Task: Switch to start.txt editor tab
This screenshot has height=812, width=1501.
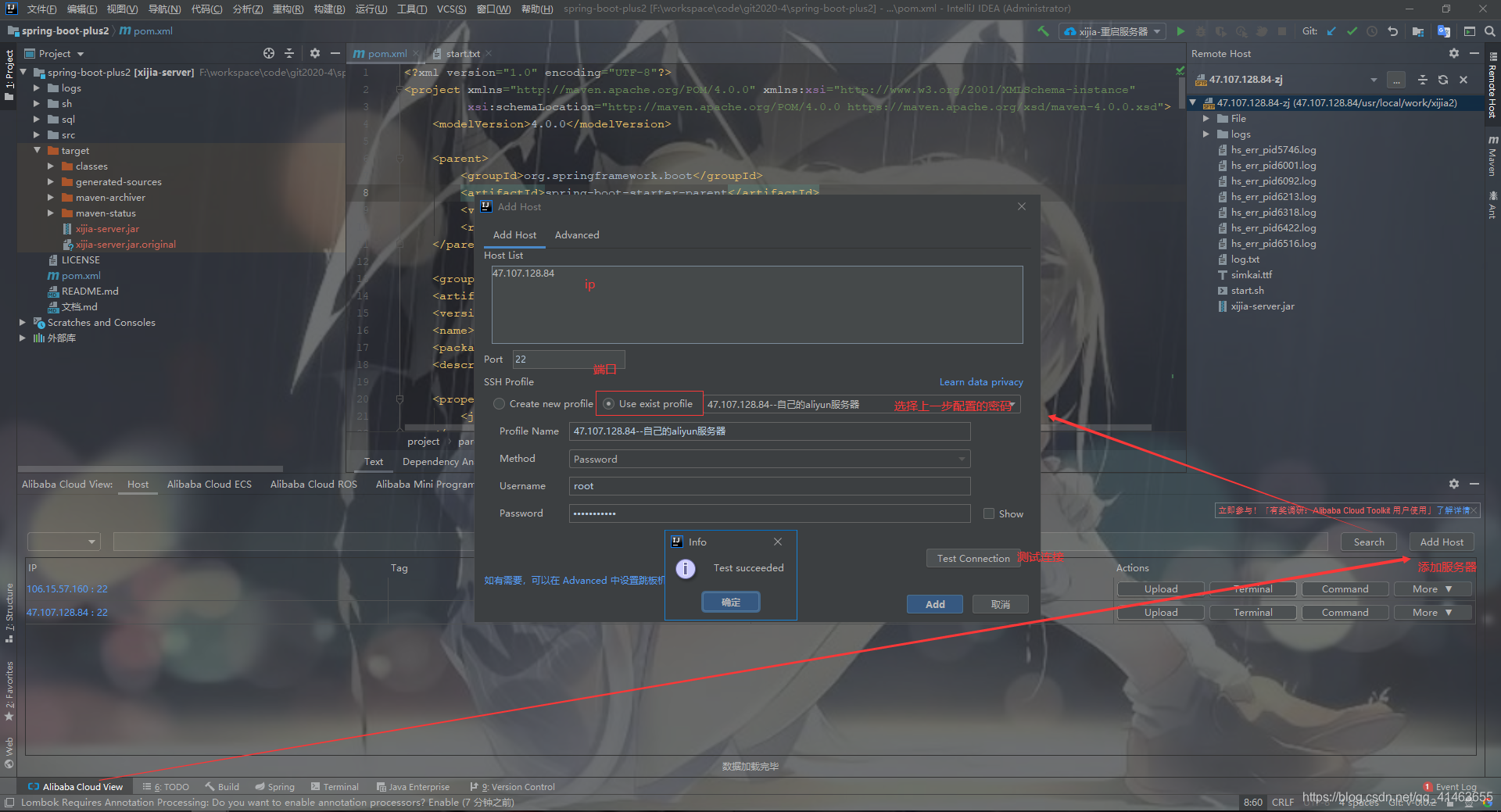Action: [463, 54]
